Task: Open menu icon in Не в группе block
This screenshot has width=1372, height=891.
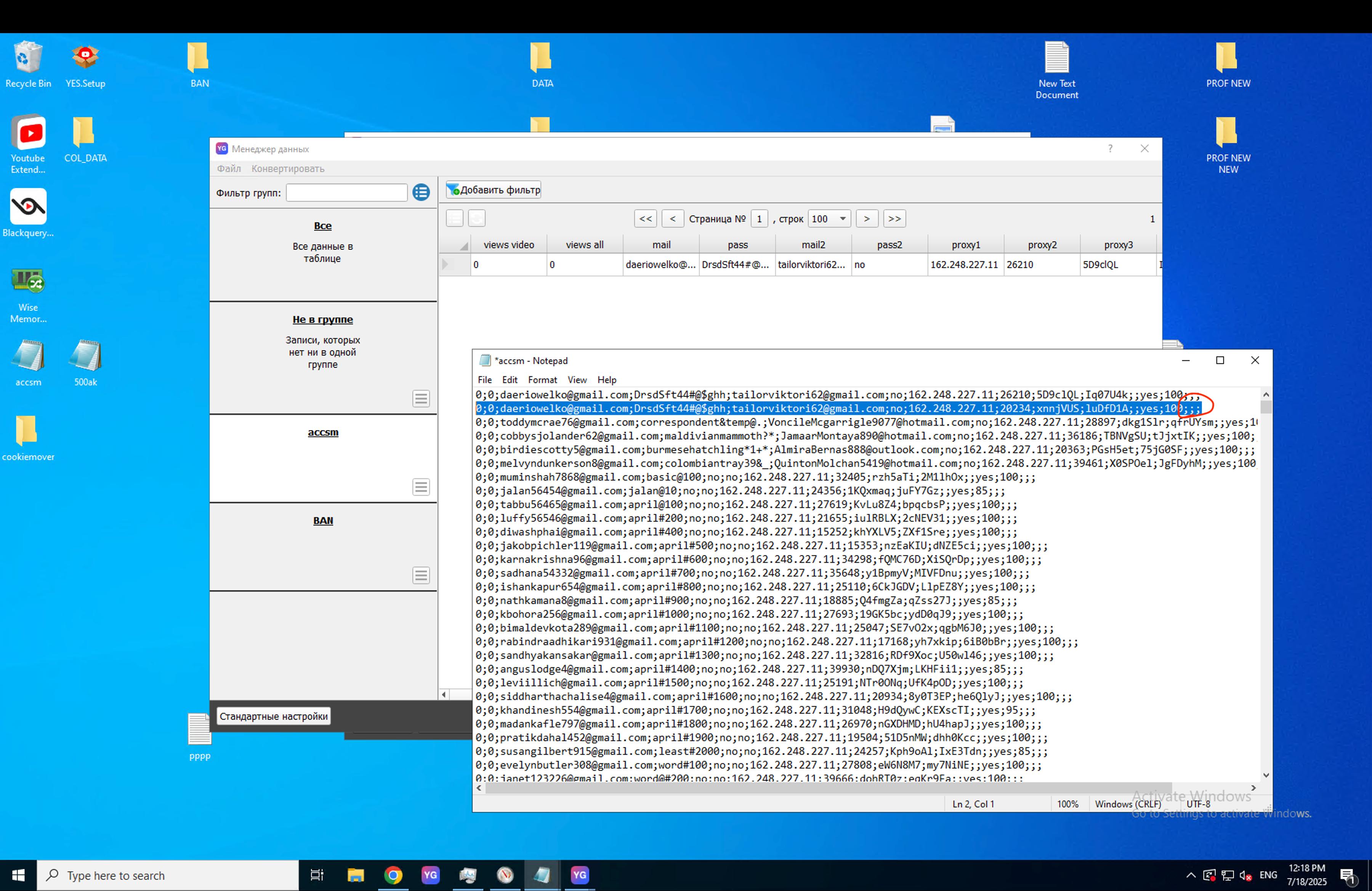Action: pos(421,399)
